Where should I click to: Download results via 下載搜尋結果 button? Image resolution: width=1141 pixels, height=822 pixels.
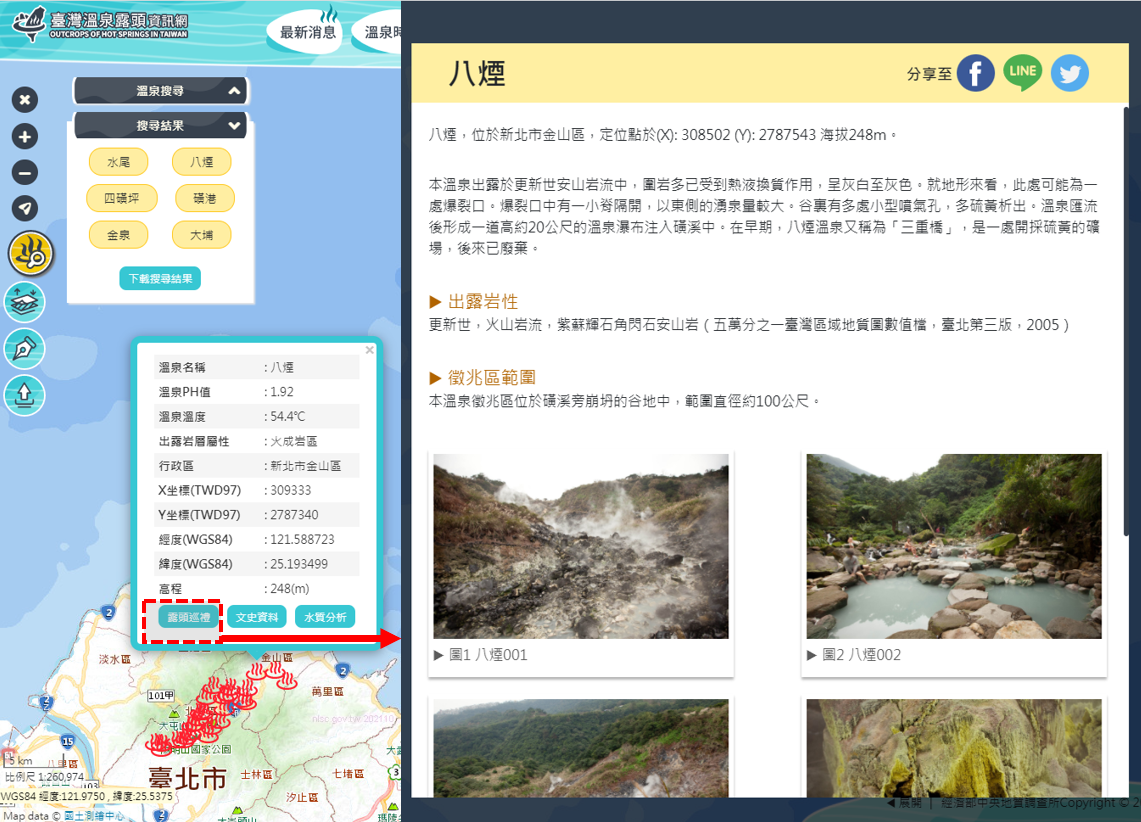tap(160, 279)
